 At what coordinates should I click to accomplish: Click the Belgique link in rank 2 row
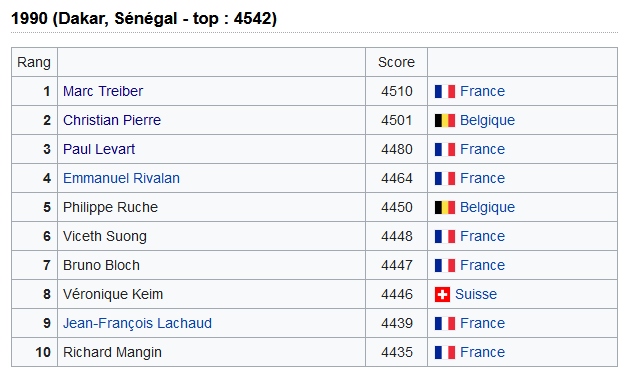click(x=487, y=121)
